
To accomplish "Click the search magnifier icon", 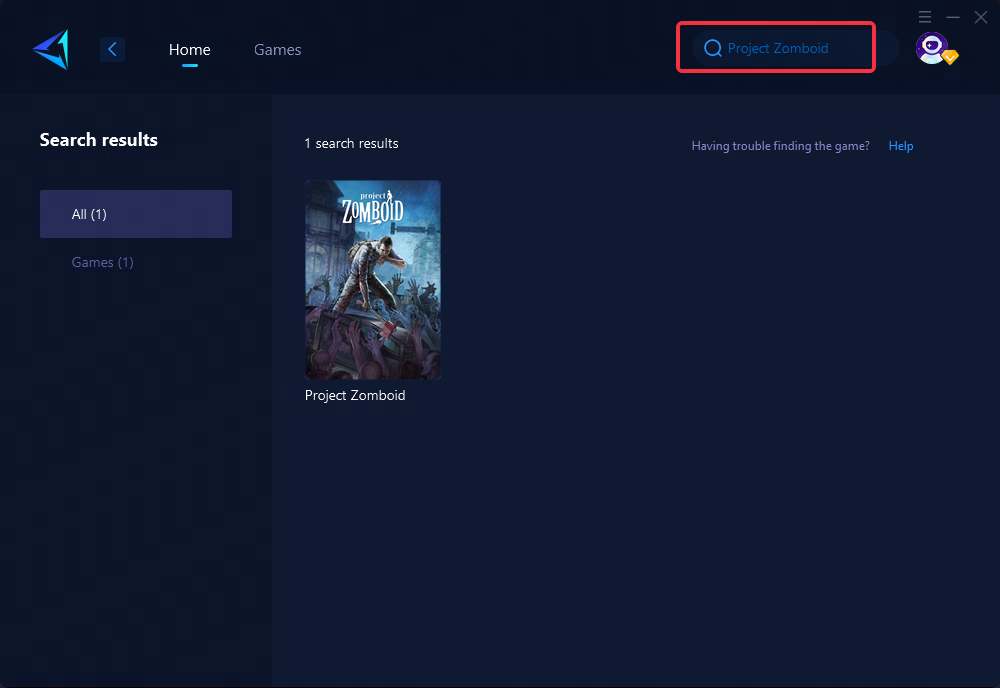I will (x=712, y=48).
